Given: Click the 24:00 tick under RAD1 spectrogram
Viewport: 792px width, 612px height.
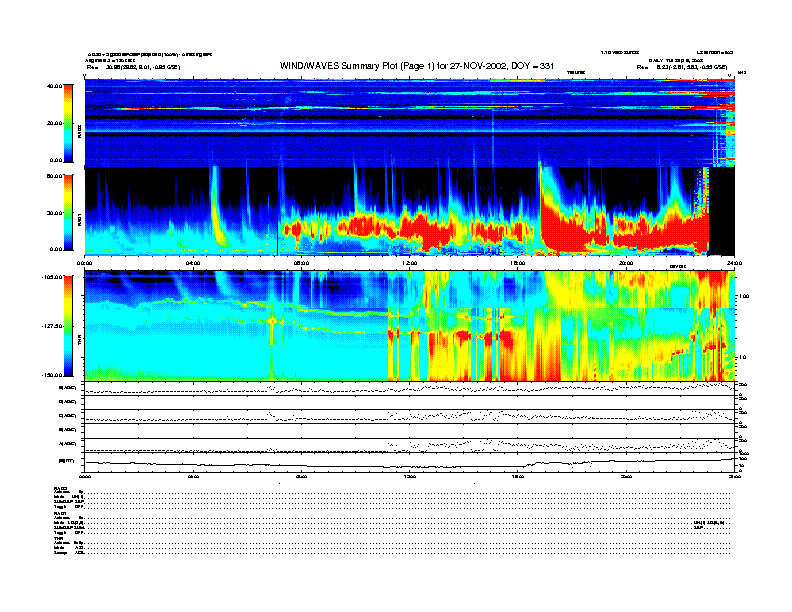Looking at the screenshot, I should [733, 263].
